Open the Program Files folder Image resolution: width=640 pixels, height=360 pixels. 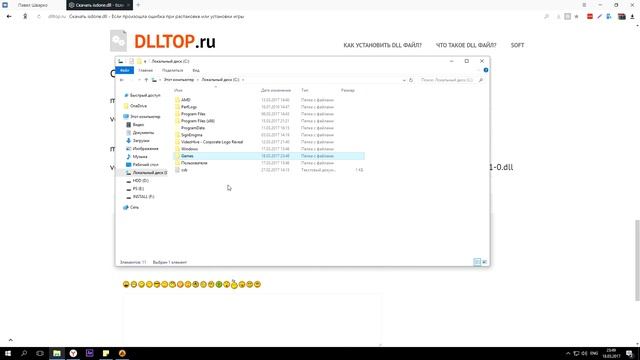193,114
